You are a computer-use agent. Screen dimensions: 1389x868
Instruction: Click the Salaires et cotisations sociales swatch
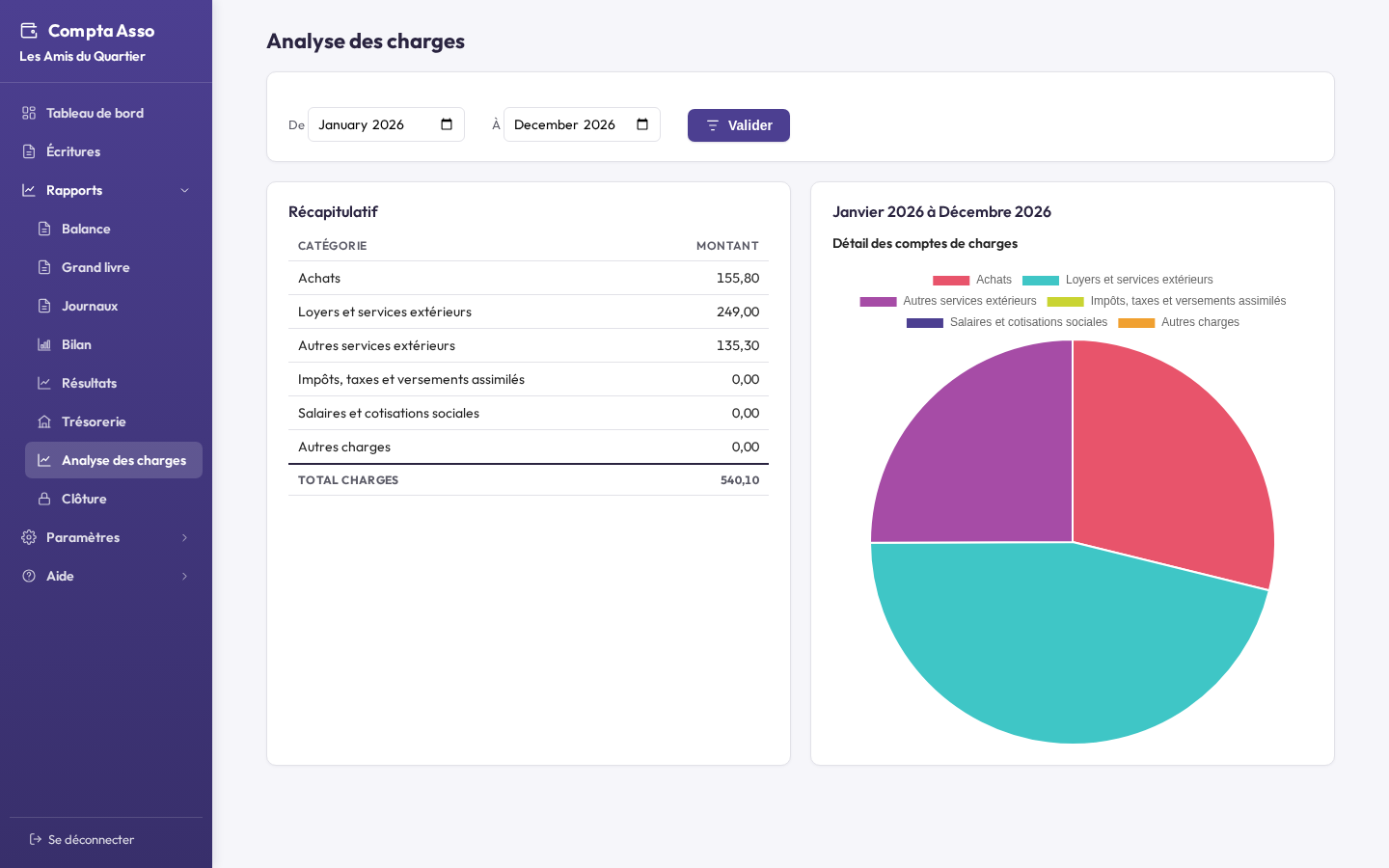(x=925, y=323)
